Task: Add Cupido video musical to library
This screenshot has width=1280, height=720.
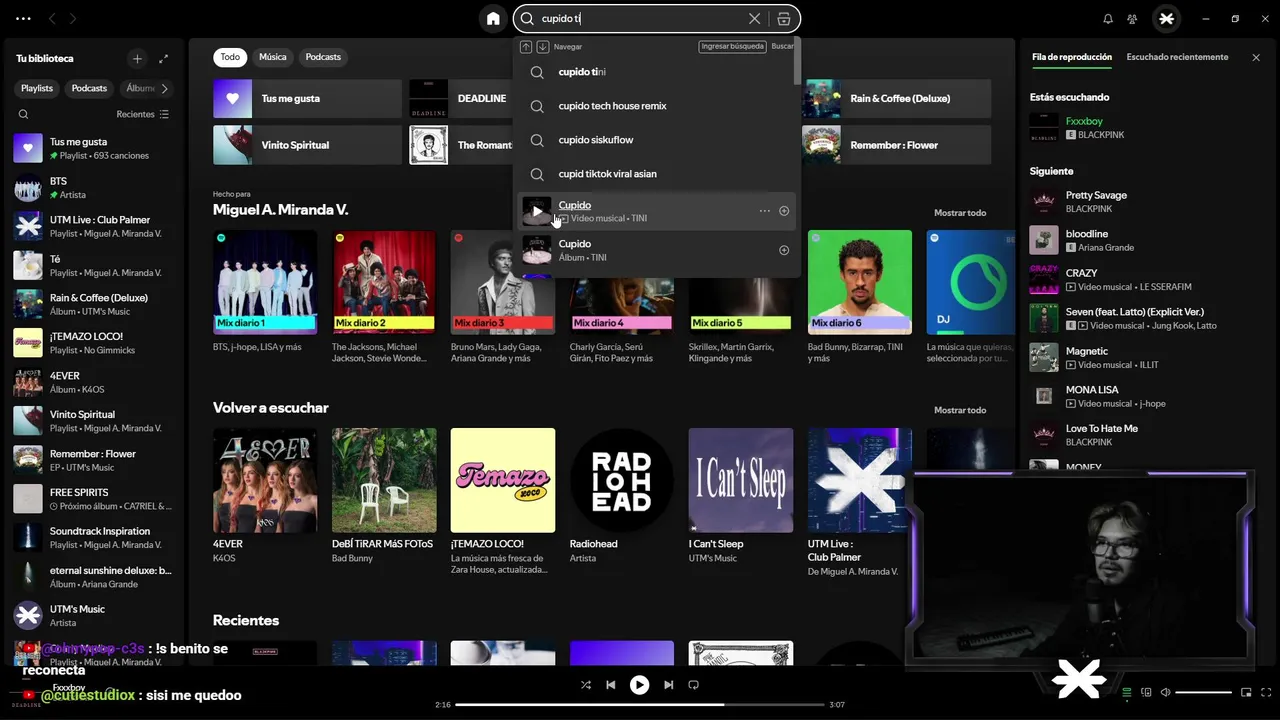Action: pyautogui.click(x=784, y=211)
